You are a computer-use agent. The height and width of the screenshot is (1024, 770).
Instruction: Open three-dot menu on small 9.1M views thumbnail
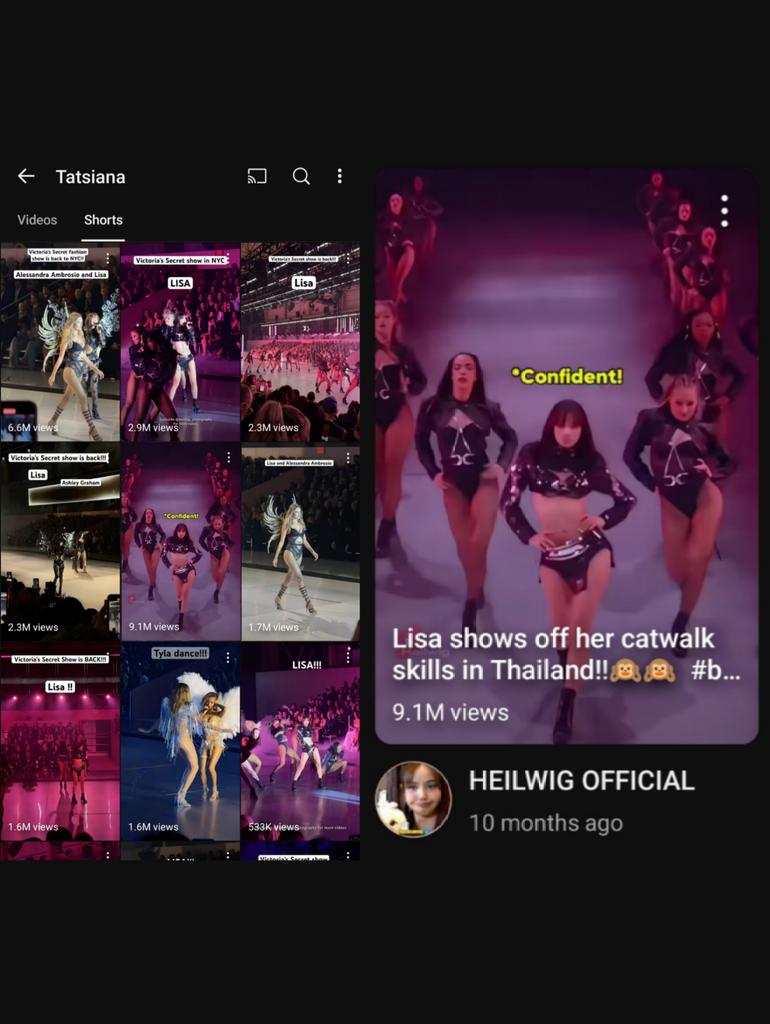click(229, 458)
